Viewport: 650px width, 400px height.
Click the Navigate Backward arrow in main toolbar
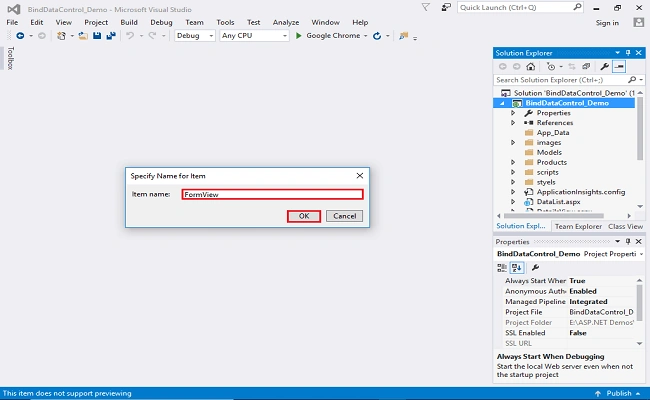point(20,36)
